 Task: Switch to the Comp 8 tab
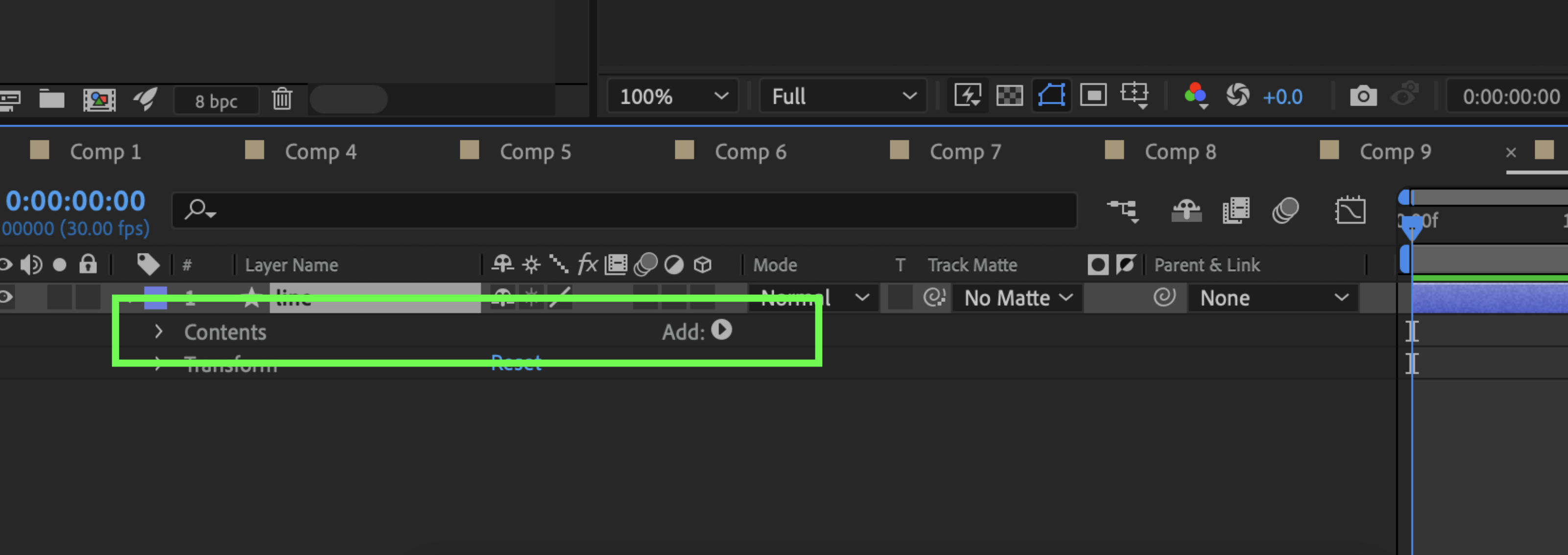point(1179,152)
